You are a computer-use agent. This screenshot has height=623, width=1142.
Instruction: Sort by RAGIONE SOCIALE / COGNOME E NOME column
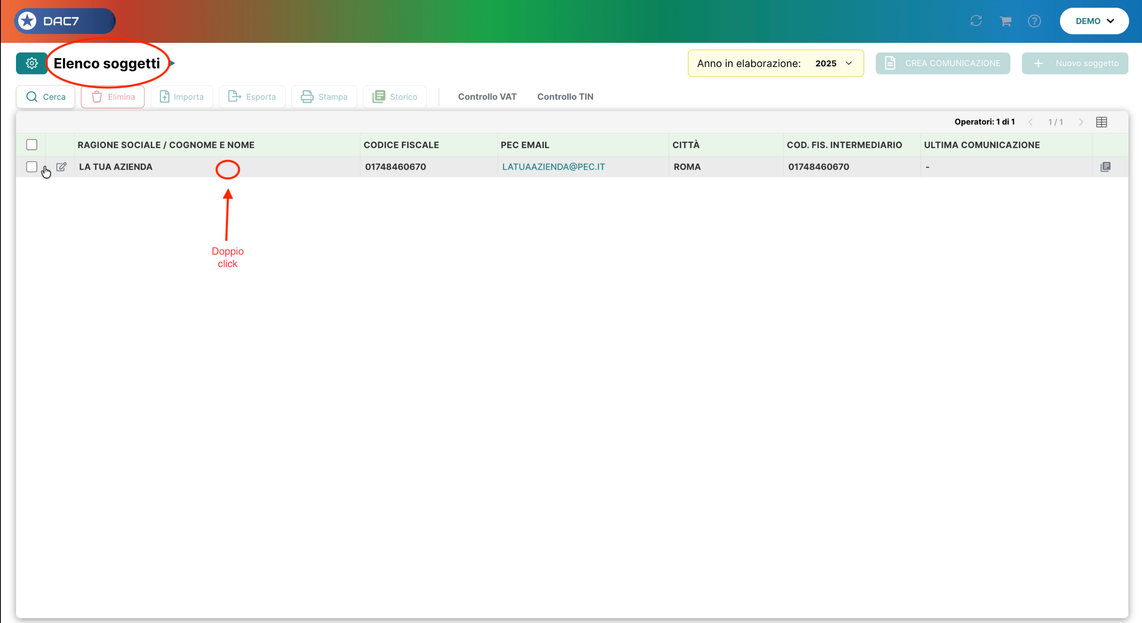click(x=166, y=145)
